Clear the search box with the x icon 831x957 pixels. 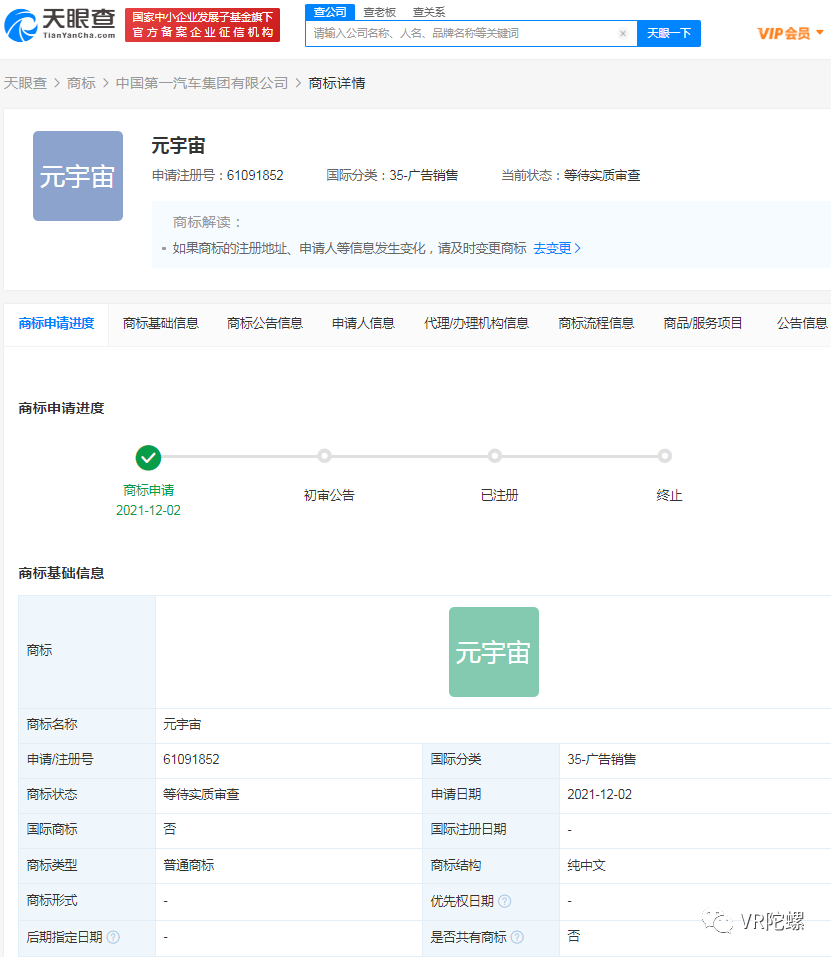pos(622,34)
